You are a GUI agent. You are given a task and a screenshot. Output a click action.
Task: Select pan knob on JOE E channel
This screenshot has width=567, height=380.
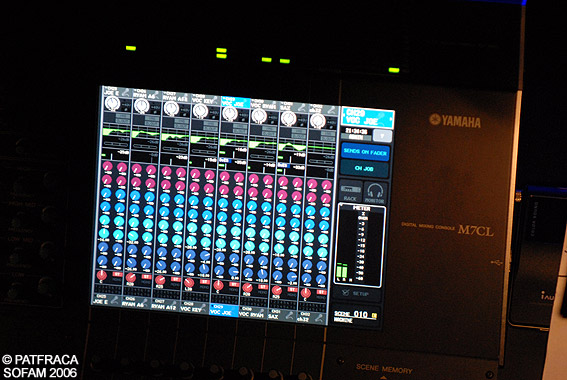(102, 276)
